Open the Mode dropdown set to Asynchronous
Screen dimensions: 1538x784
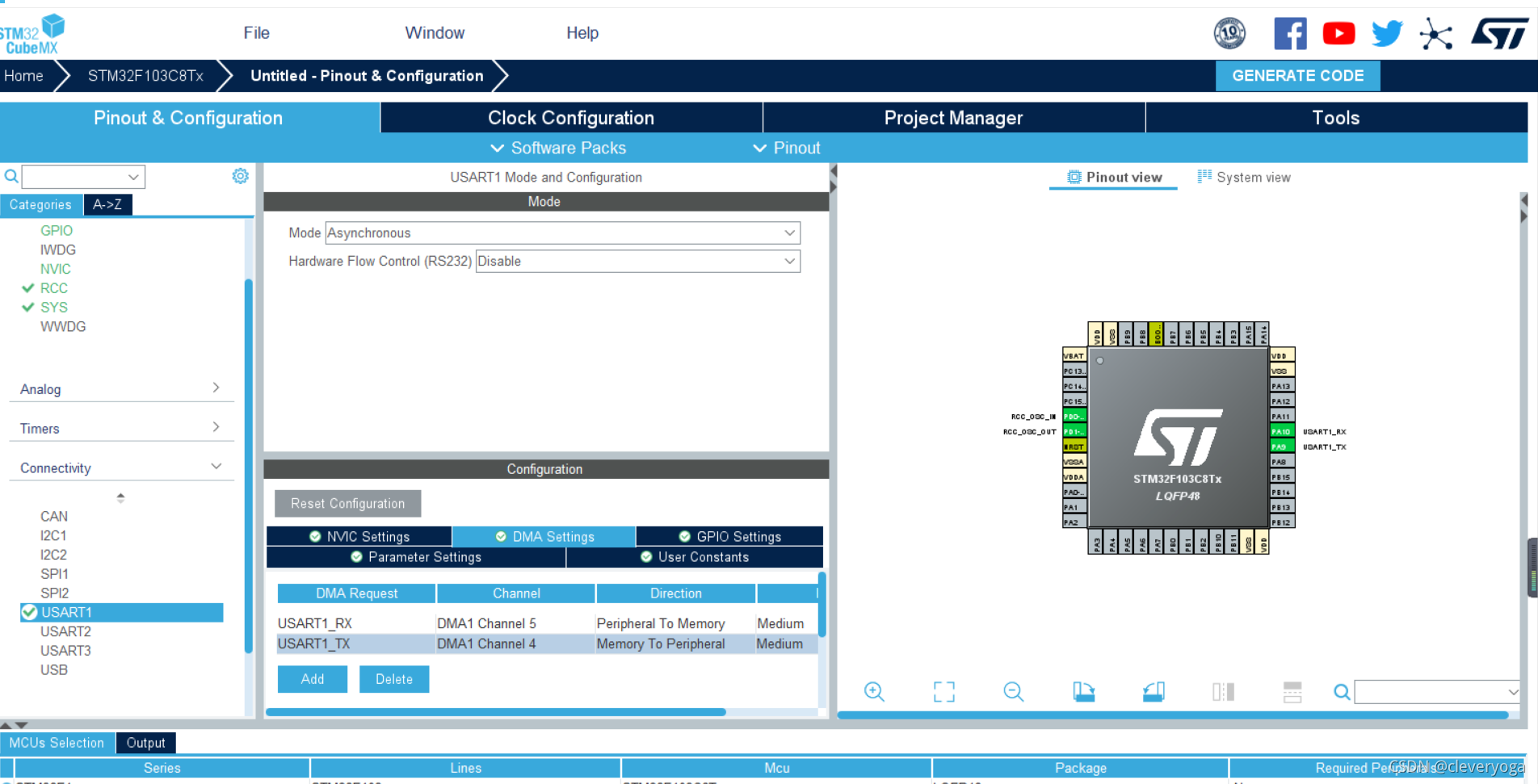563,233
